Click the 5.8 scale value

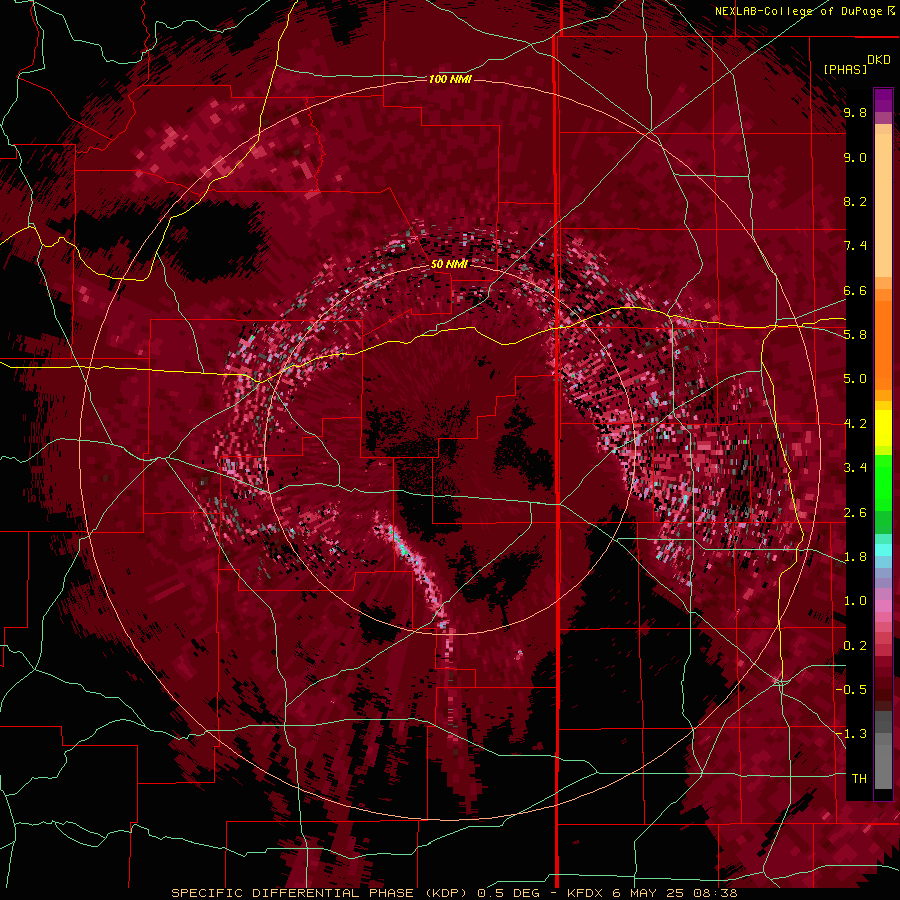click(855, 335)
